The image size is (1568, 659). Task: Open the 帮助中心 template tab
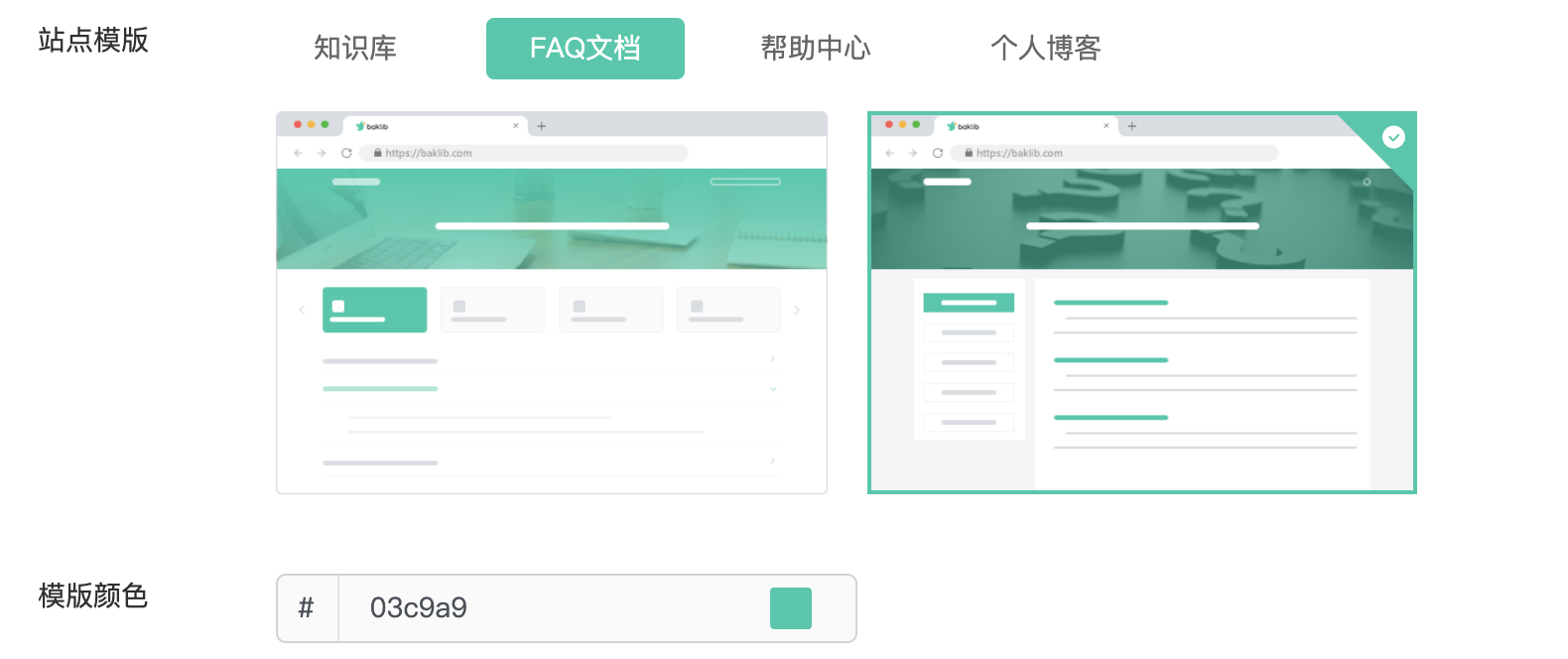(816, 48)
